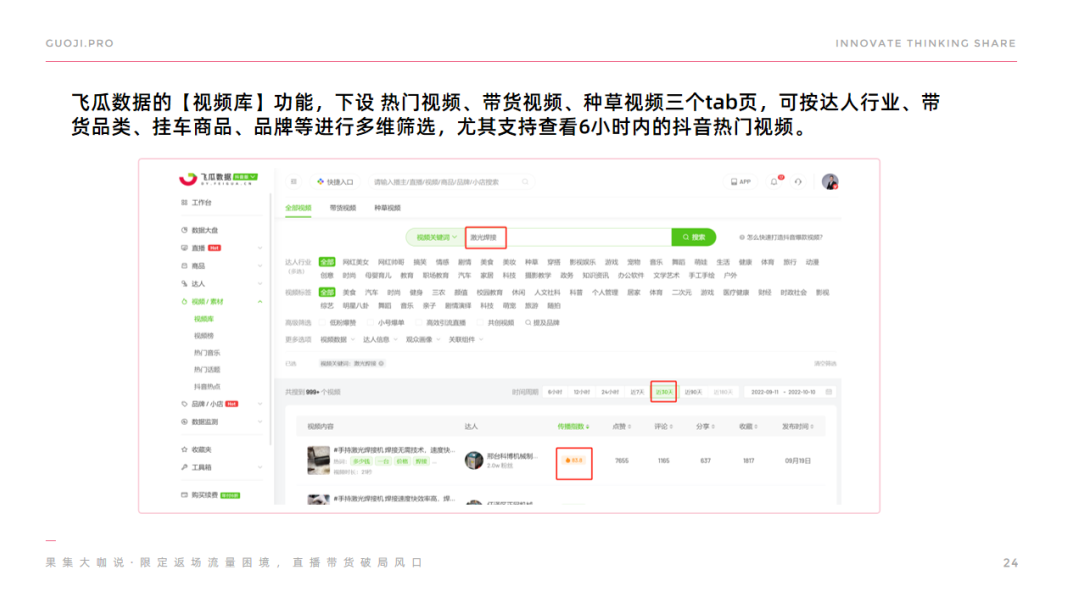Enable the 小号爆单 filter checkbox
Screen dimensions: 1068x609
[x=369, y=322]
